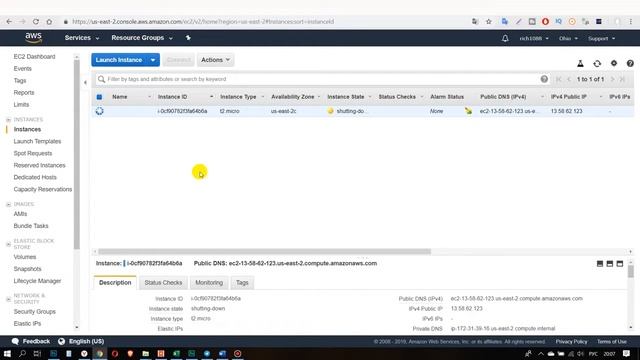Click the Opera extension icon in browser toolbar
The image size is (640, 360).
pos(545,22)
